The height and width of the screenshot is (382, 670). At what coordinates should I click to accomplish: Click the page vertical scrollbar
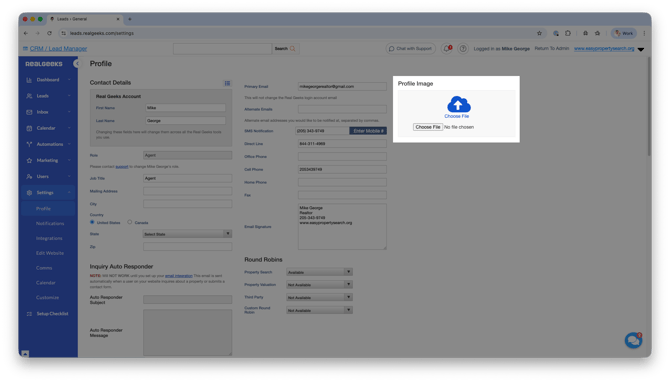pos(649,107)
